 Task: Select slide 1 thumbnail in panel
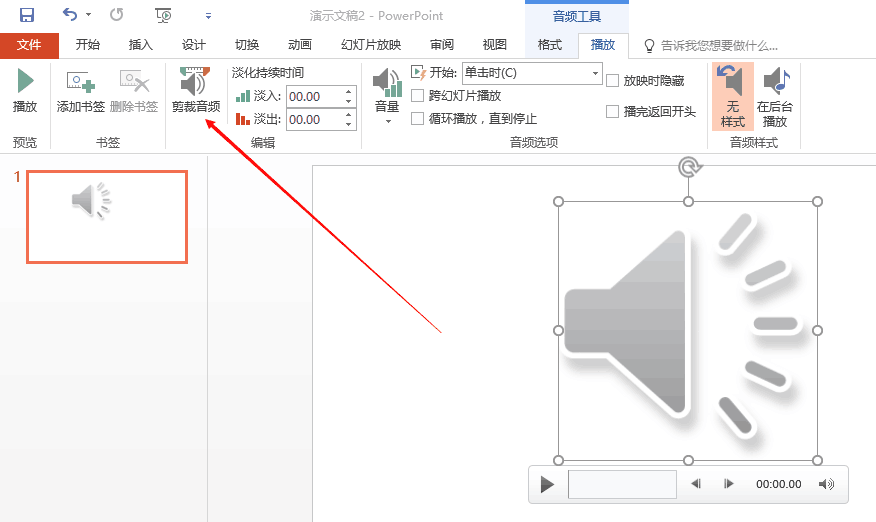(107, 217)
